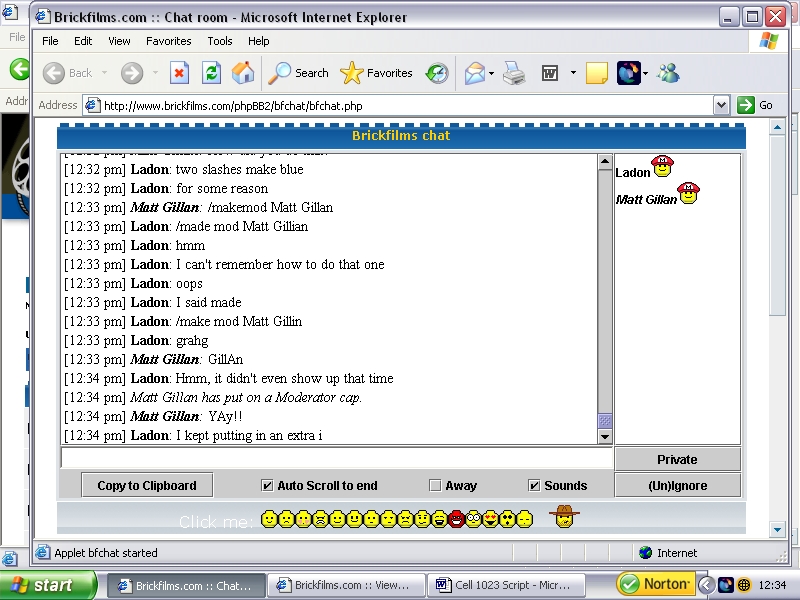The image size is (800, 600).
Task: Click Matt Gillan's moderator cap smiley
Action: tap(689, 193)
